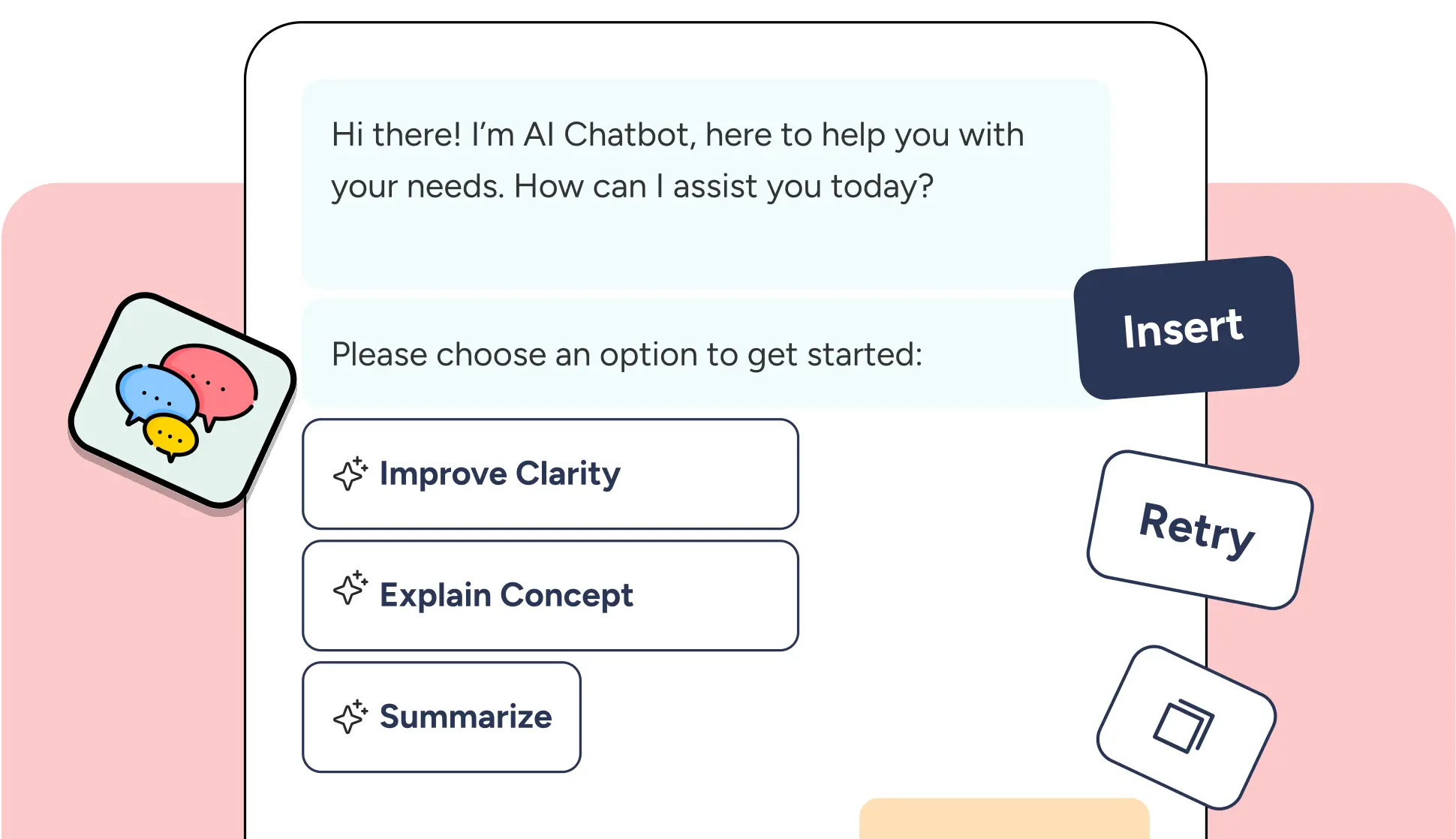Click the sparkle icon beside Summarize
Screen dimensions: 1456x839
[350, 717]
